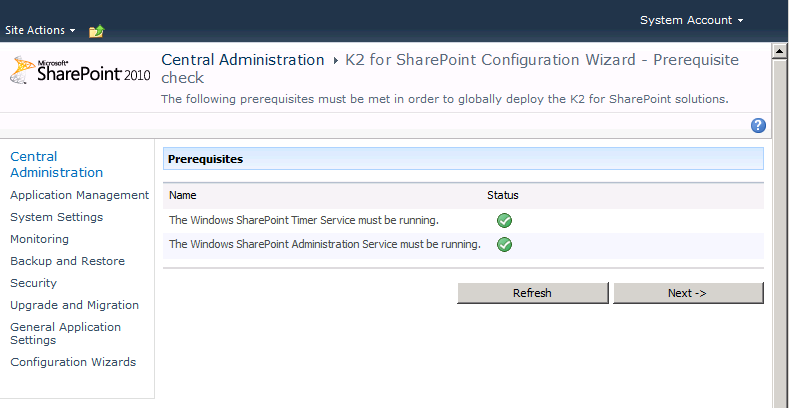Image resolution: width=789 pixels, height=408 pixels.
Task: Click the scrollbar up arrow
Action: tap(780, 50)
